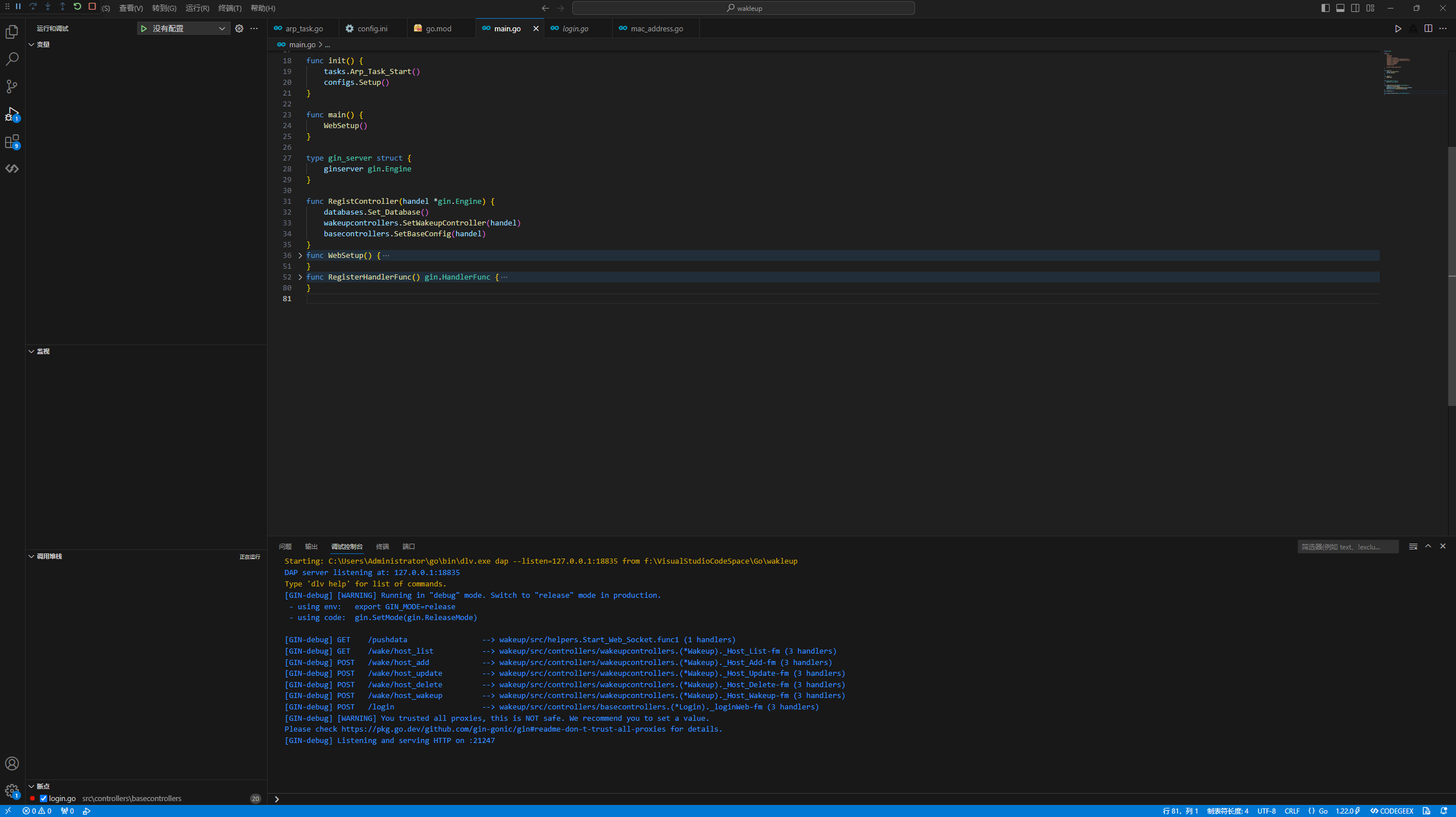Open Run and Debug more actions
This screenshot has height=817, width=1456.
[254, 28]
